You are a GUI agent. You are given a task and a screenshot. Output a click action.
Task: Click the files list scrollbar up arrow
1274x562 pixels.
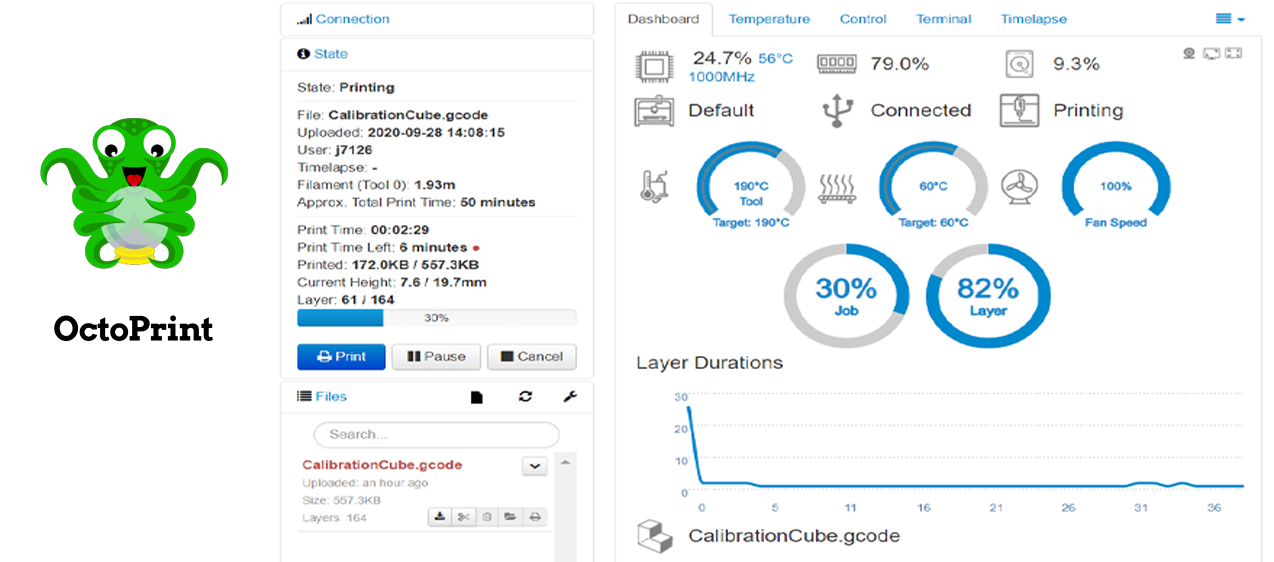[566, 463]
